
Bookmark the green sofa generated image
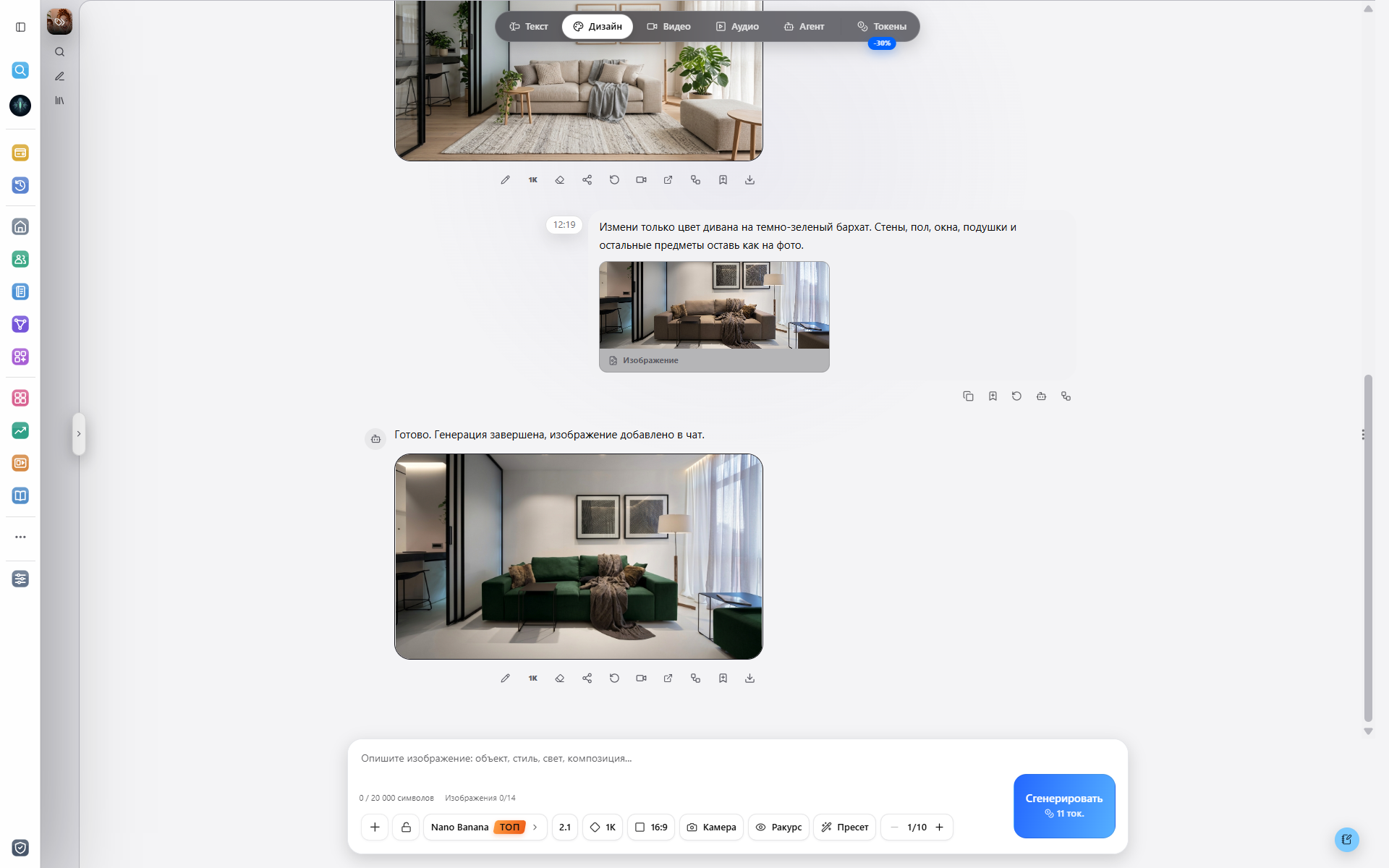pyautogui.click(x=723, y=678)
